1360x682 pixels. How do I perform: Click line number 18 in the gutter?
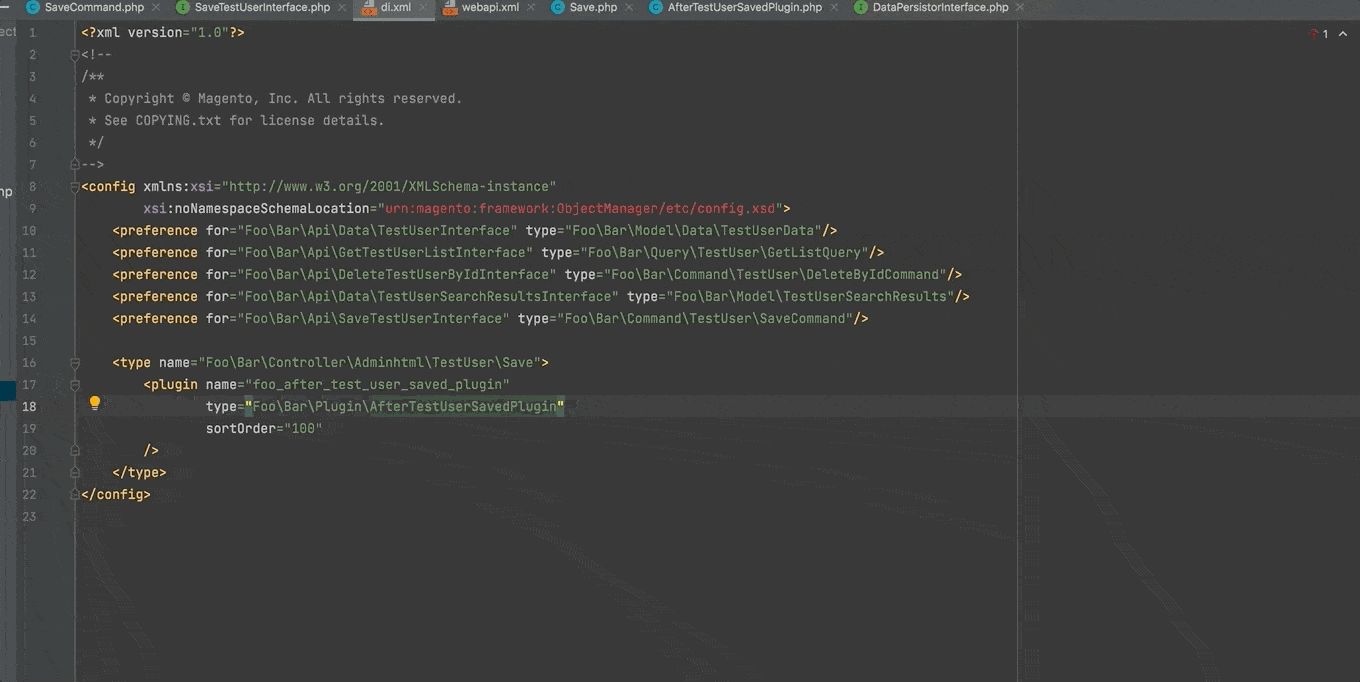click(30, 407)
